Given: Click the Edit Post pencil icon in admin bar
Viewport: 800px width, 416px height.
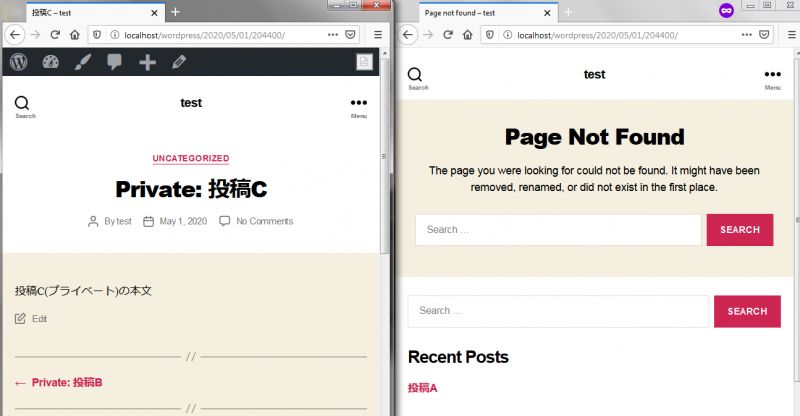Looking at the screenshot, I should point(179,62).
